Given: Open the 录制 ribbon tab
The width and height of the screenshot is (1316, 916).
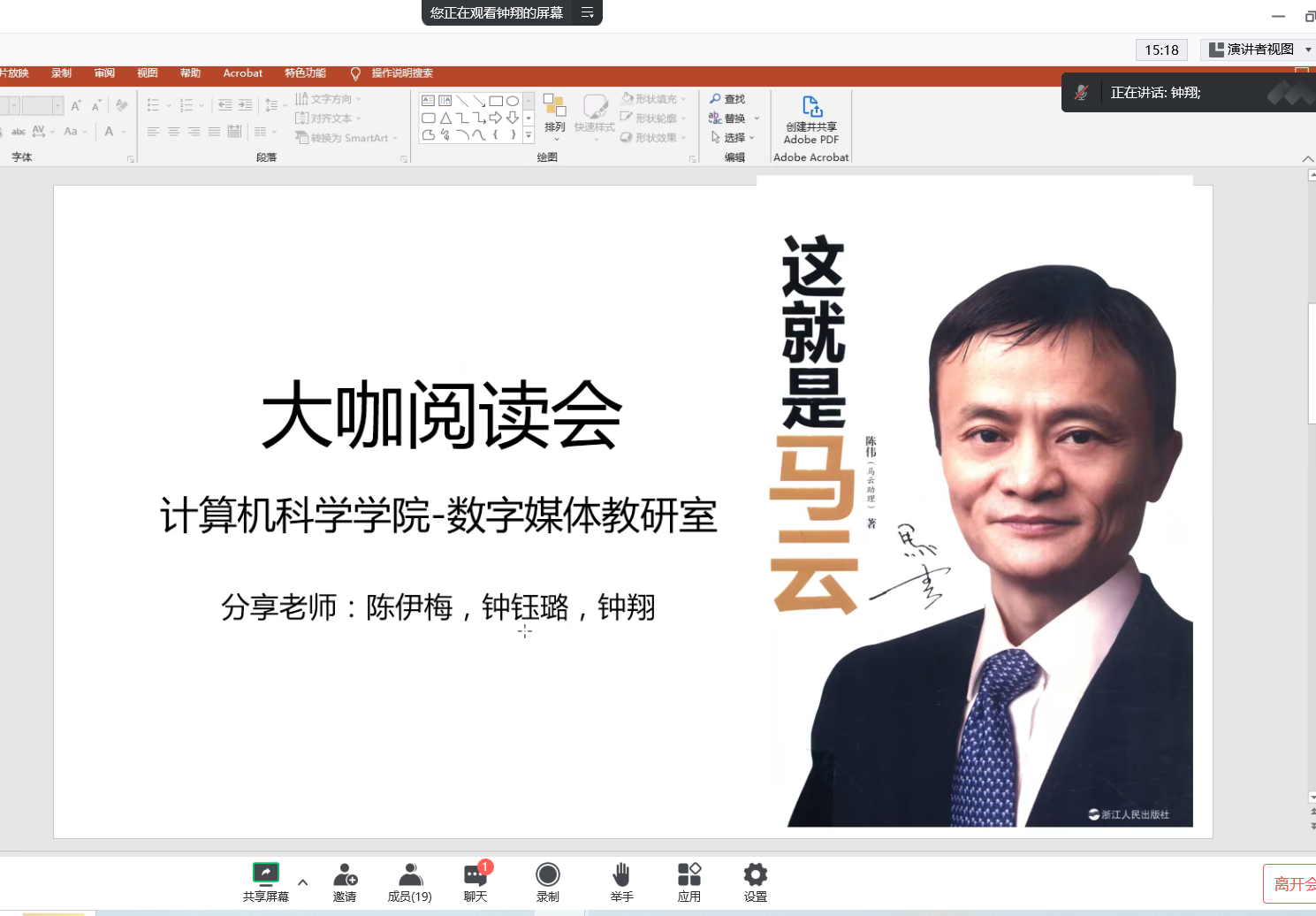Looking at the screenshot, I should click(62, 73).
